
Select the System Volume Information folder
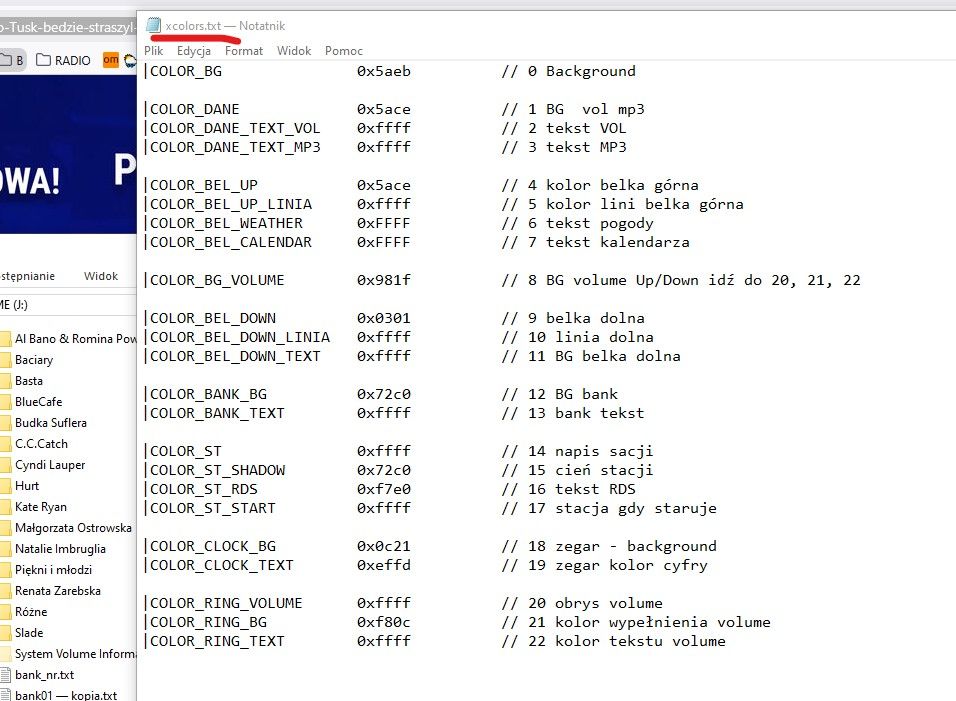point(76,653)
